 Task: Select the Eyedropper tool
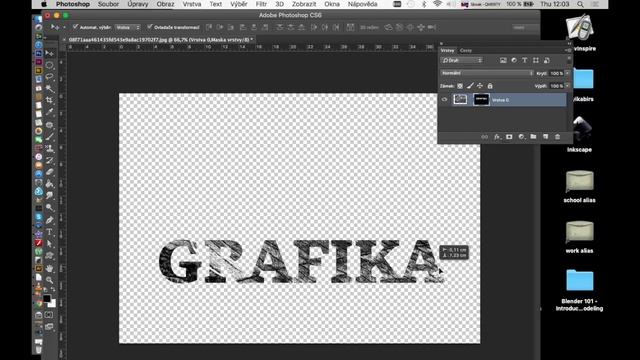click(x=49, y=112)
